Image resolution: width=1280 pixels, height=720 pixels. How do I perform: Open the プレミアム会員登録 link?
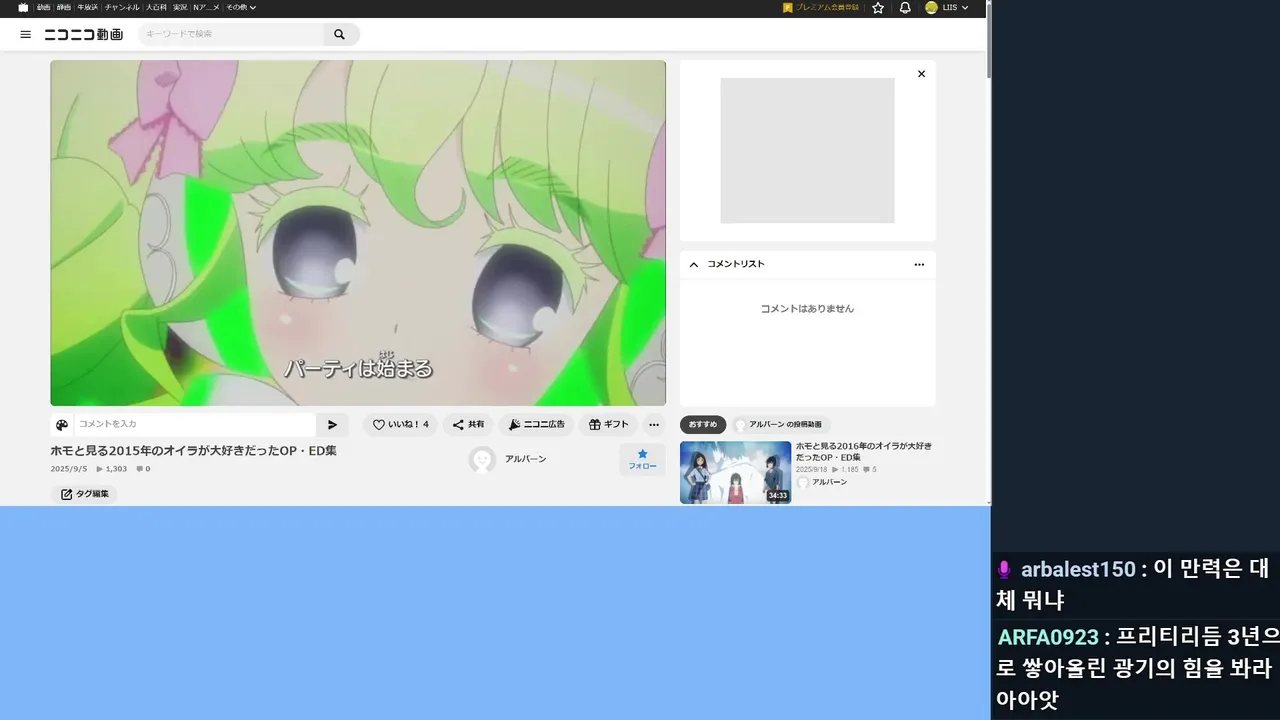pos(821,7)
